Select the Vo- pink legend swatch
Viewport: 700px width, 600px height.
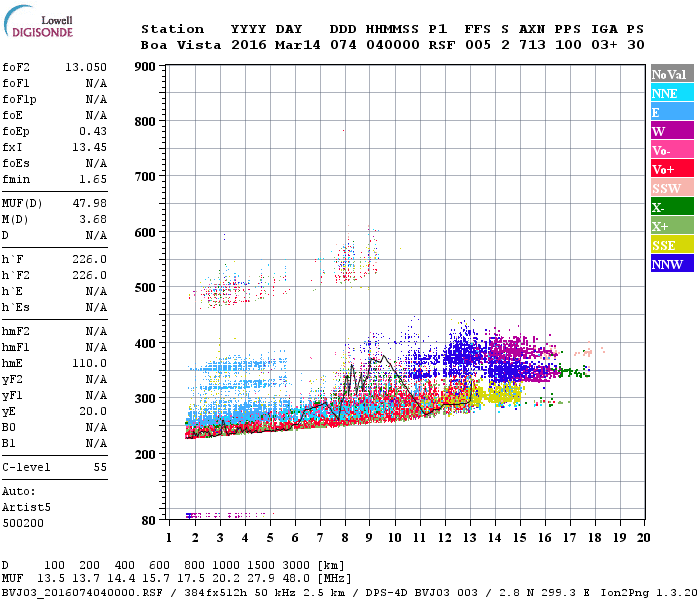click(x=672, y=150)
